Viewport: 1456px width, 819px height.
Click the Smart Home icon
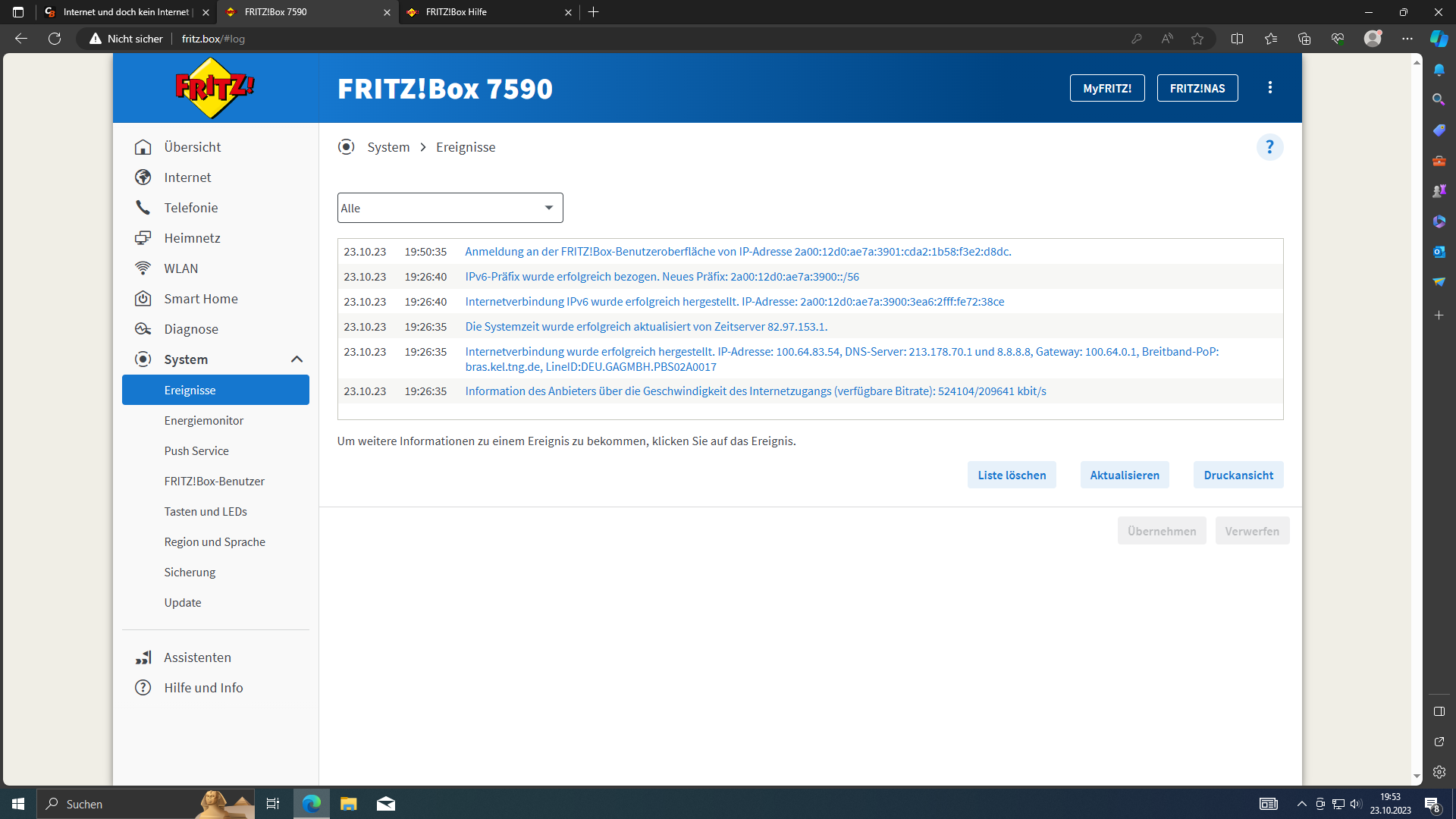(143, 299)
